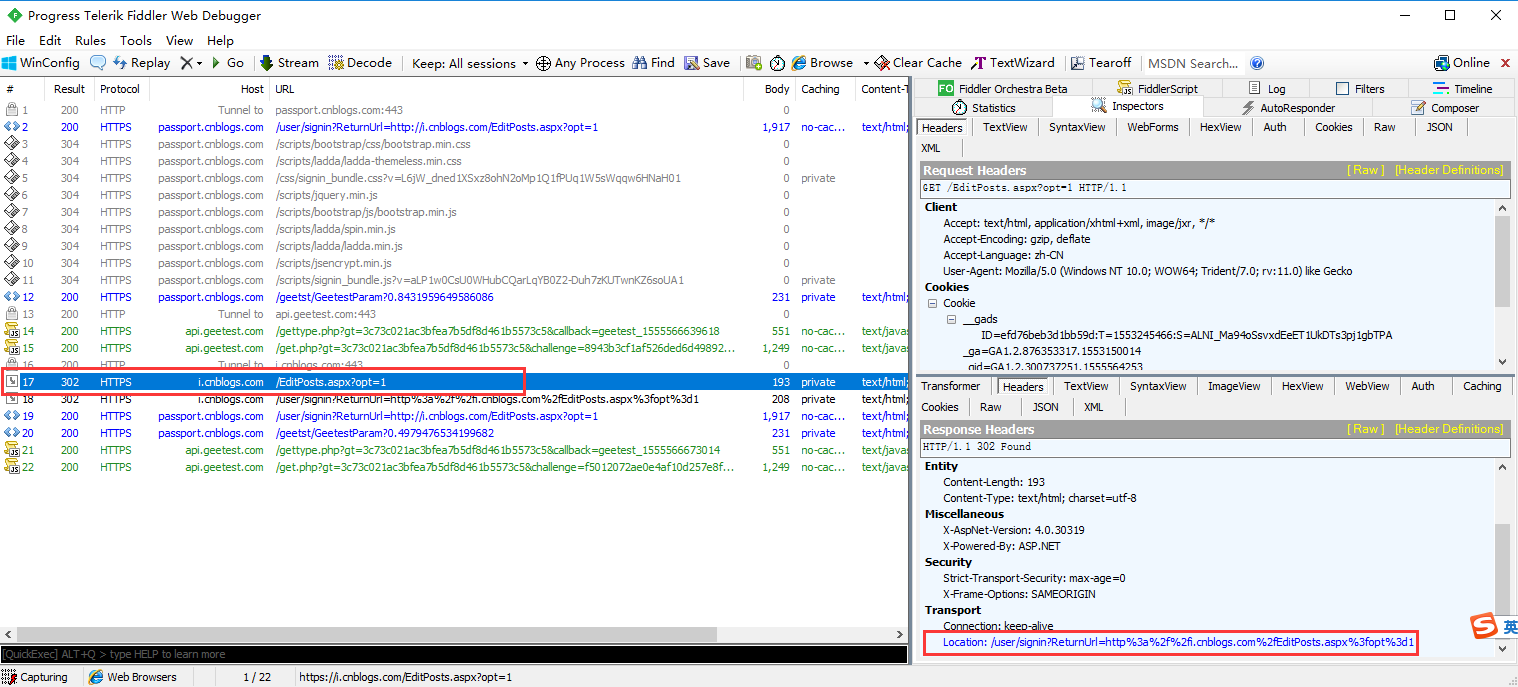
Task: Click the Sogou input method icon
Action: click(x=1482, y=626)
